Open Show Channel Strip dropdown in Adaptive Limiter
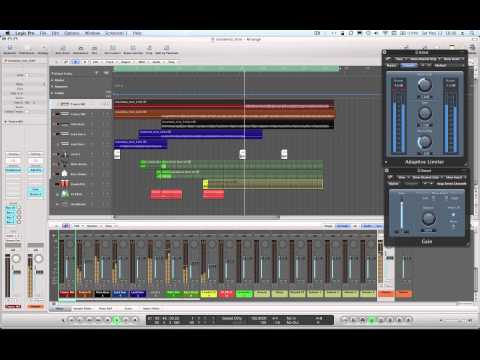480x360 pixels. pos(424,59)
